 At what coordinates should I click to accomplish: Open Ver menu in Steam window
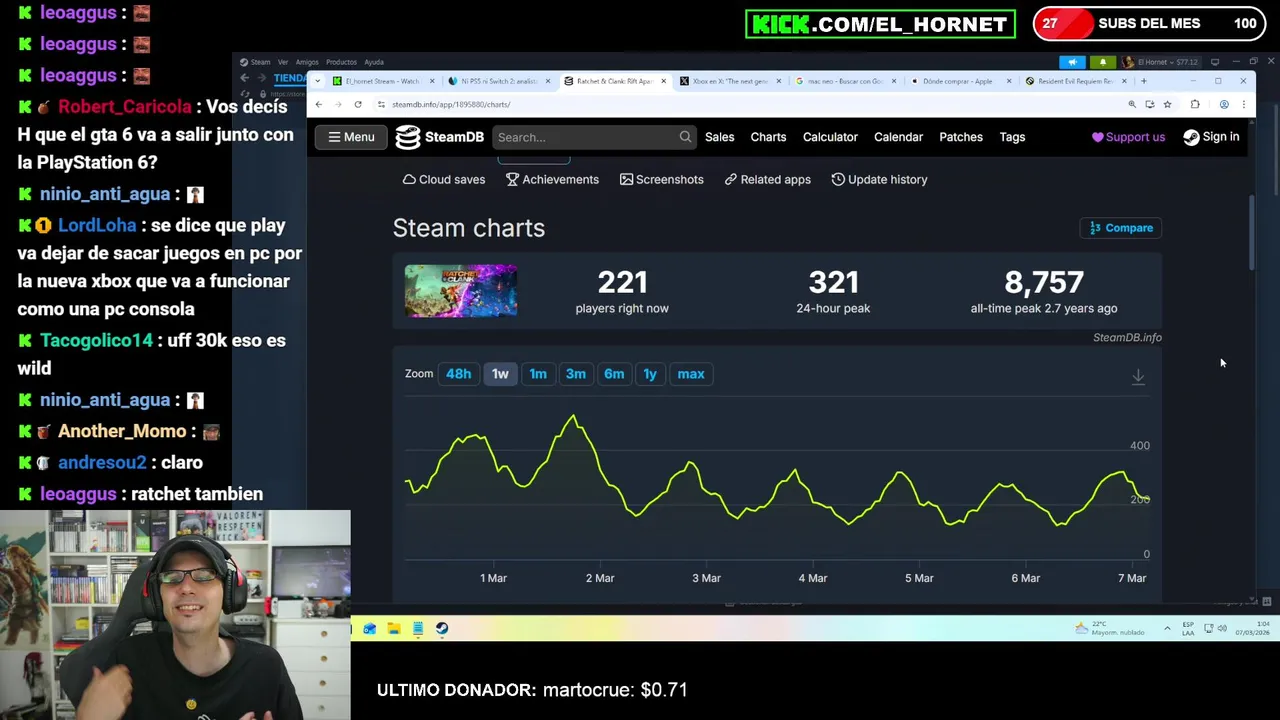tap(283, 62)
